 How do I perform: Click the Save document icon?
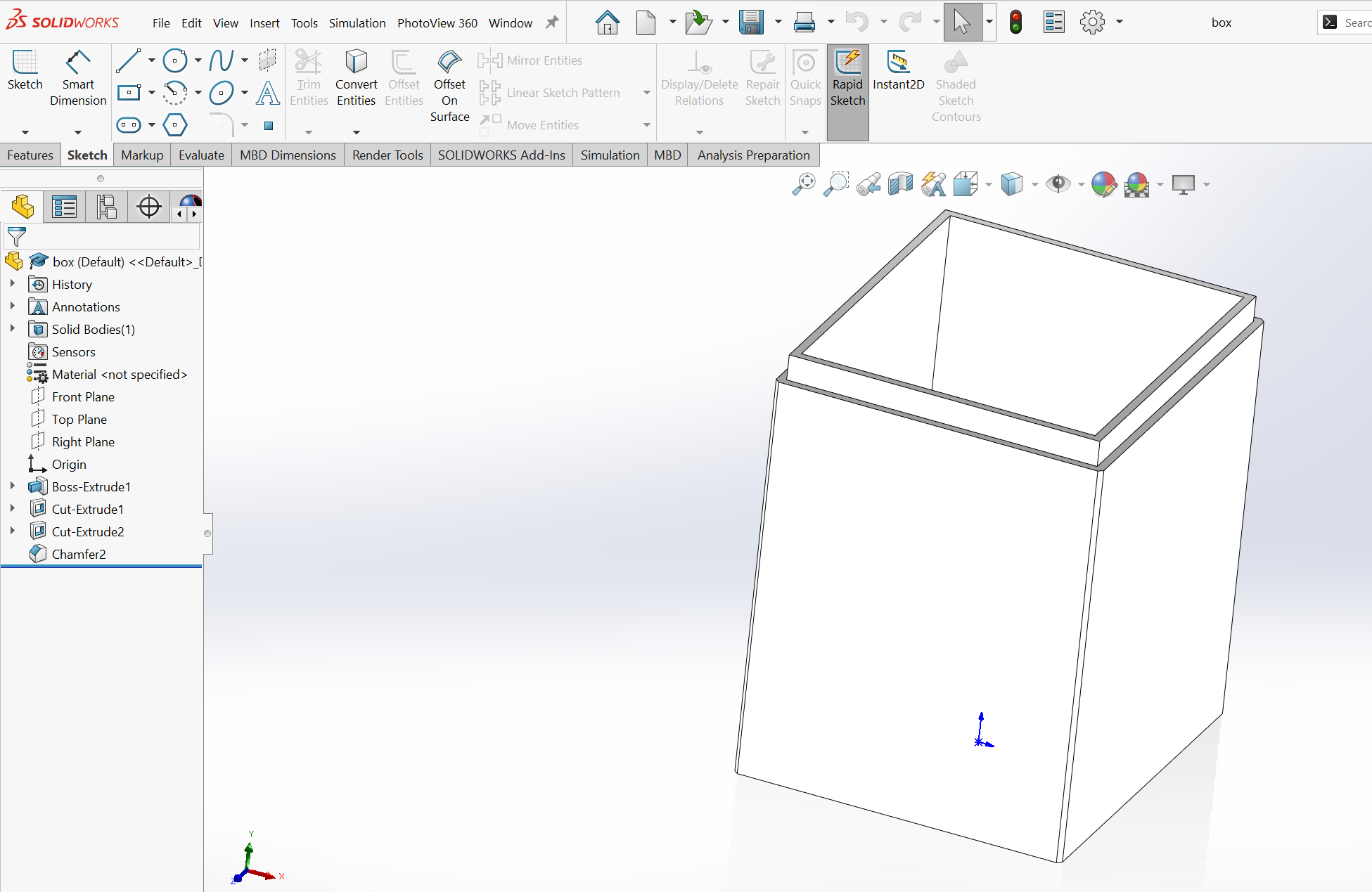[x=752, y=22]
